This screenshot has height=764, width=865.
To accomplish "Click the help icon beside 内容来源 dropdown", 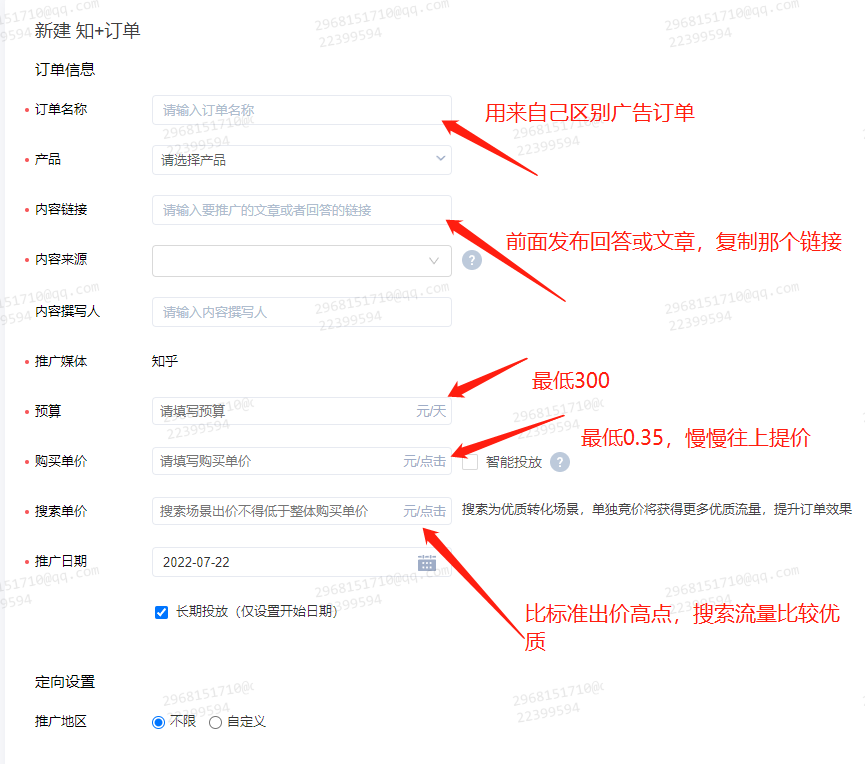I will [472, 260].
